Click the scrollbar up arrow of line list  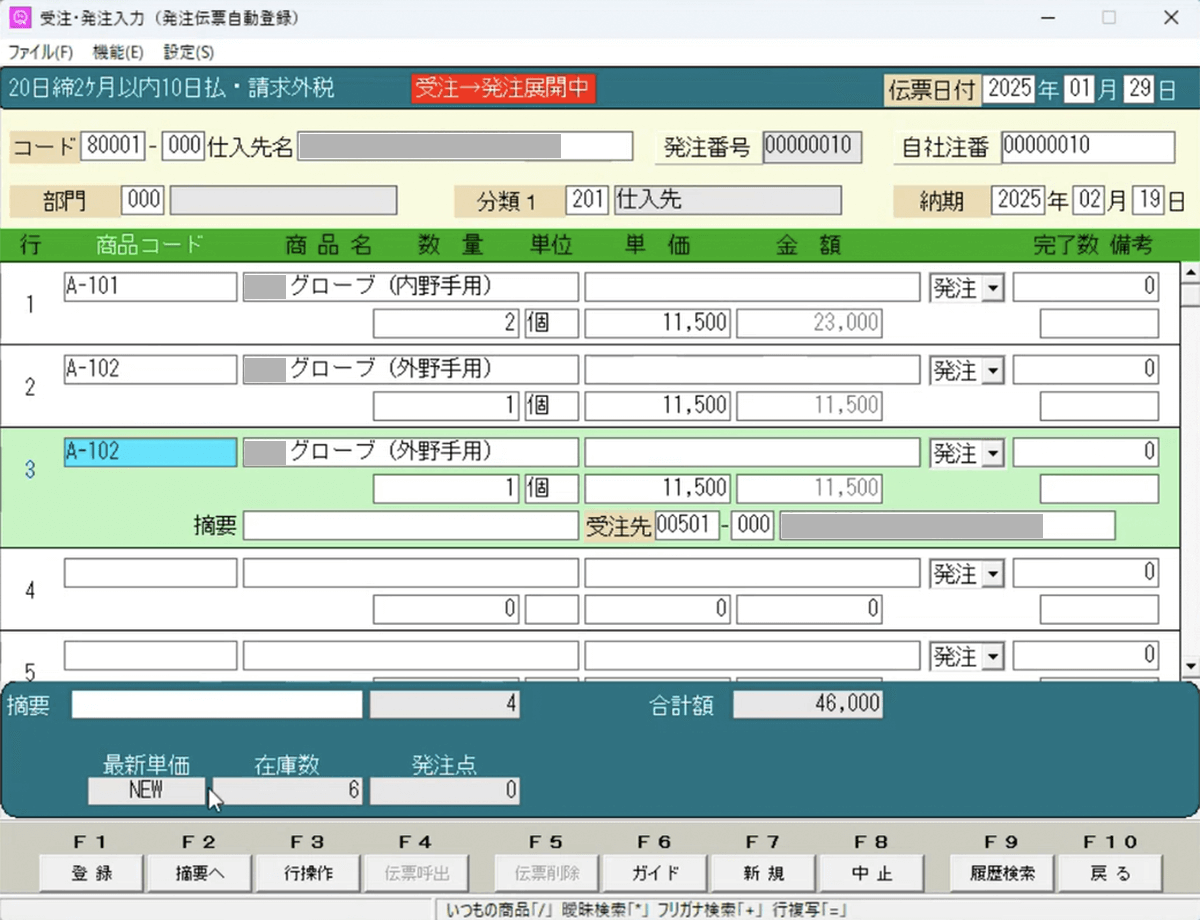click(1190, 271)
